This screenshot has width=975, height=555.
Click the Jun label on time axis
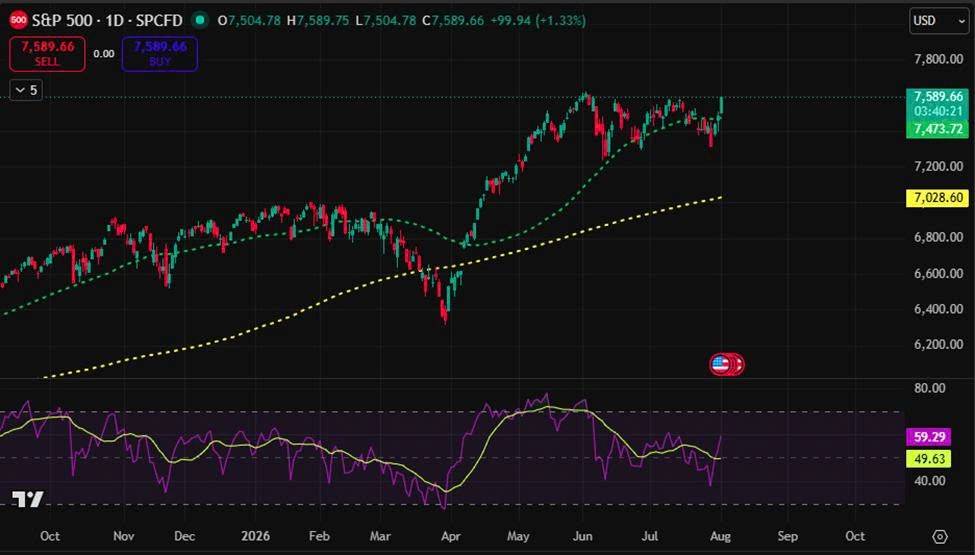[x=583, y=536]
